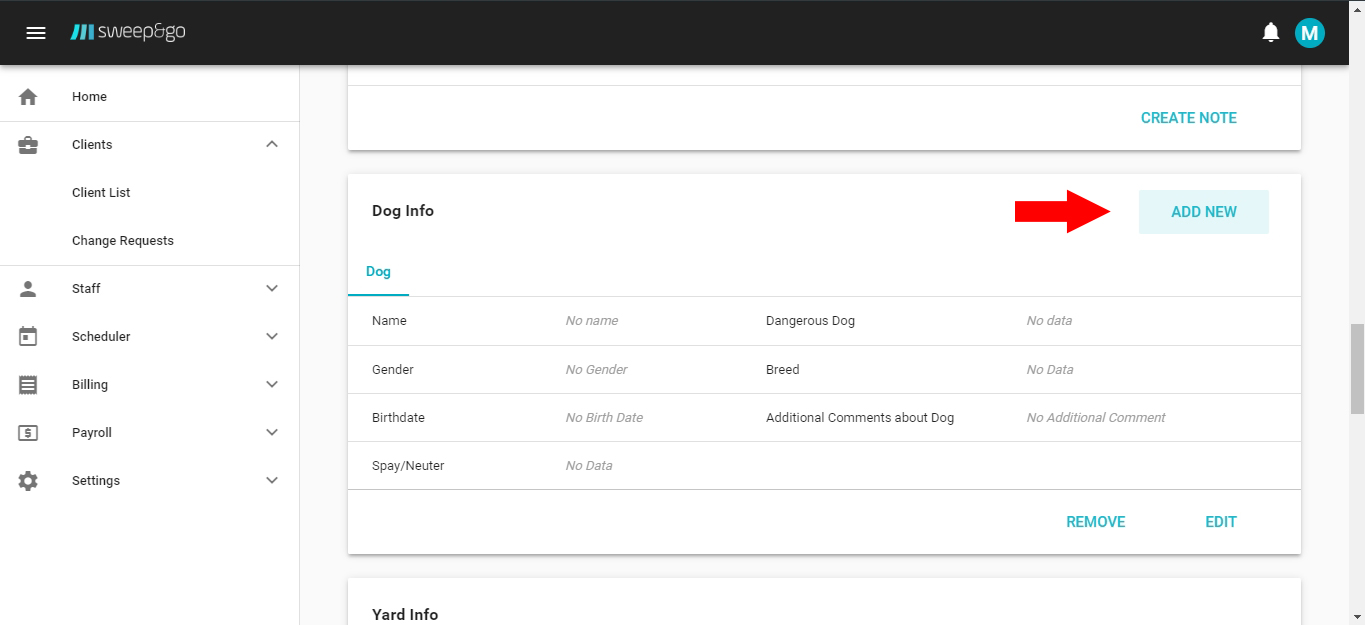Switch to the Dog tab
This screenshot has width=1365, height=625.
pos(378,271)
